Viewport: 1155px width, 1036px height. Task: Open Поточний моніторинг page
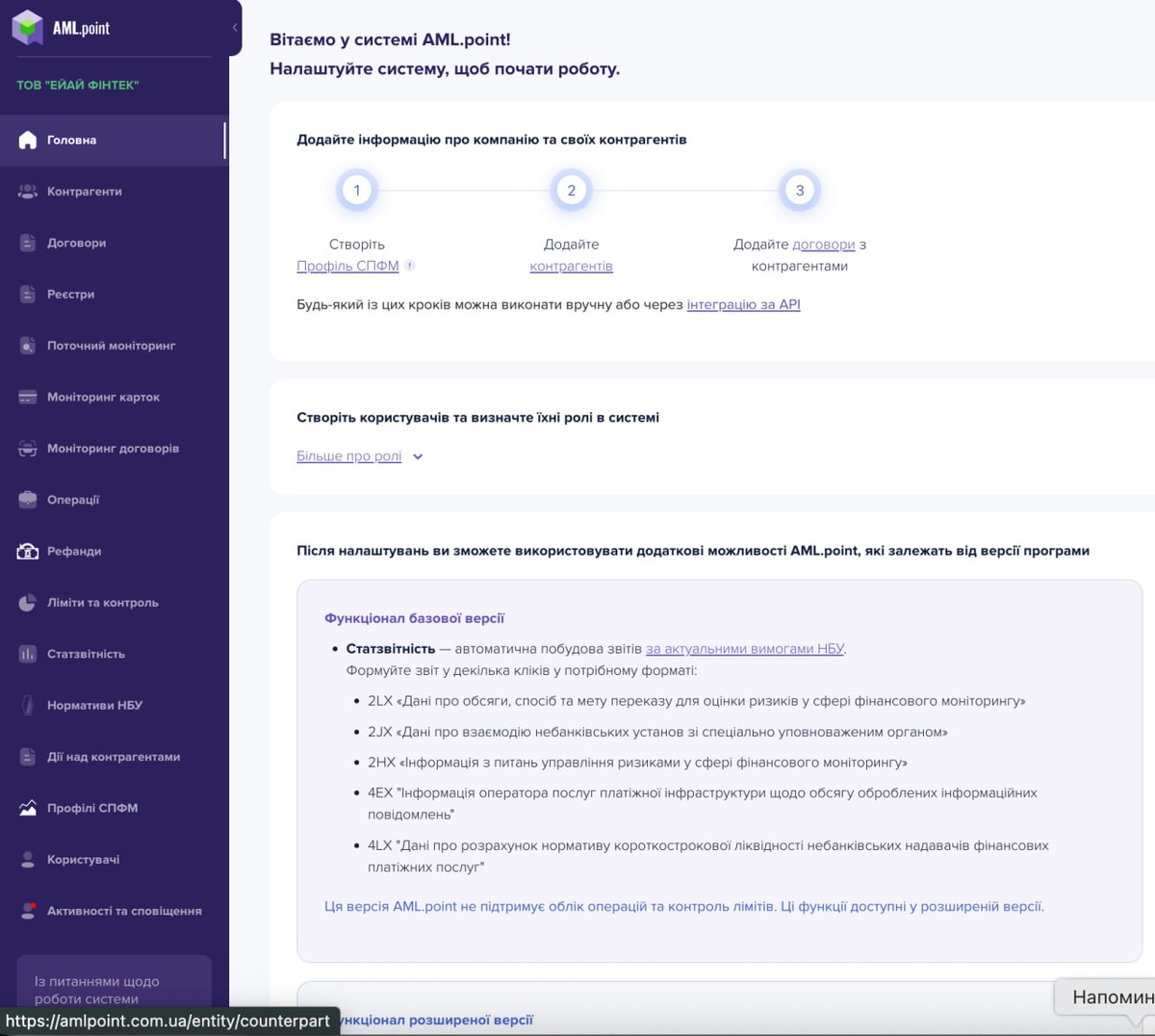pyautogui.click(x=114, y=346)
